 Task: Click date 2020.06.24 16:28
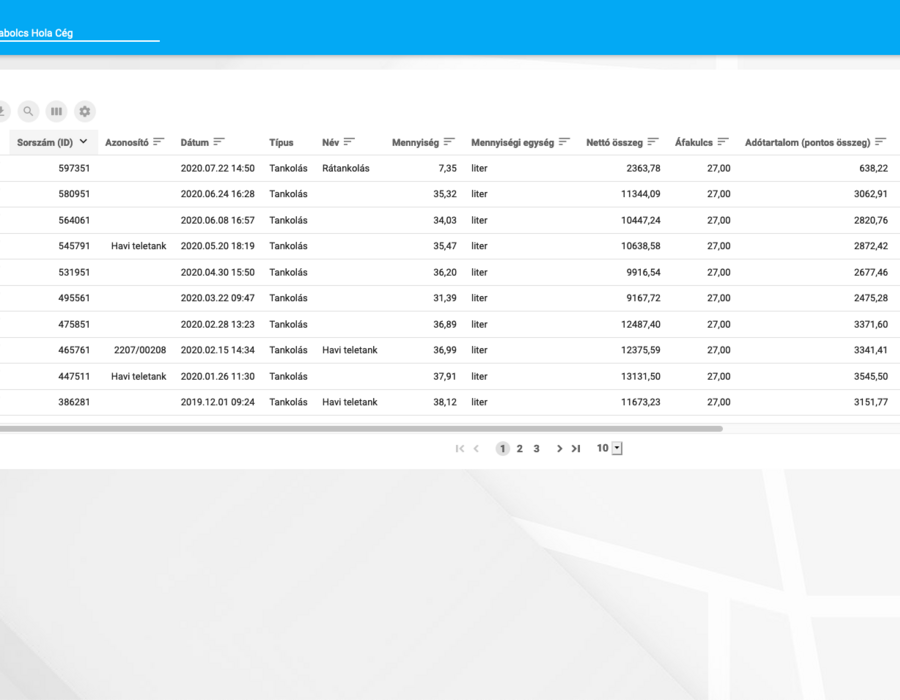[x=218, y=194]
